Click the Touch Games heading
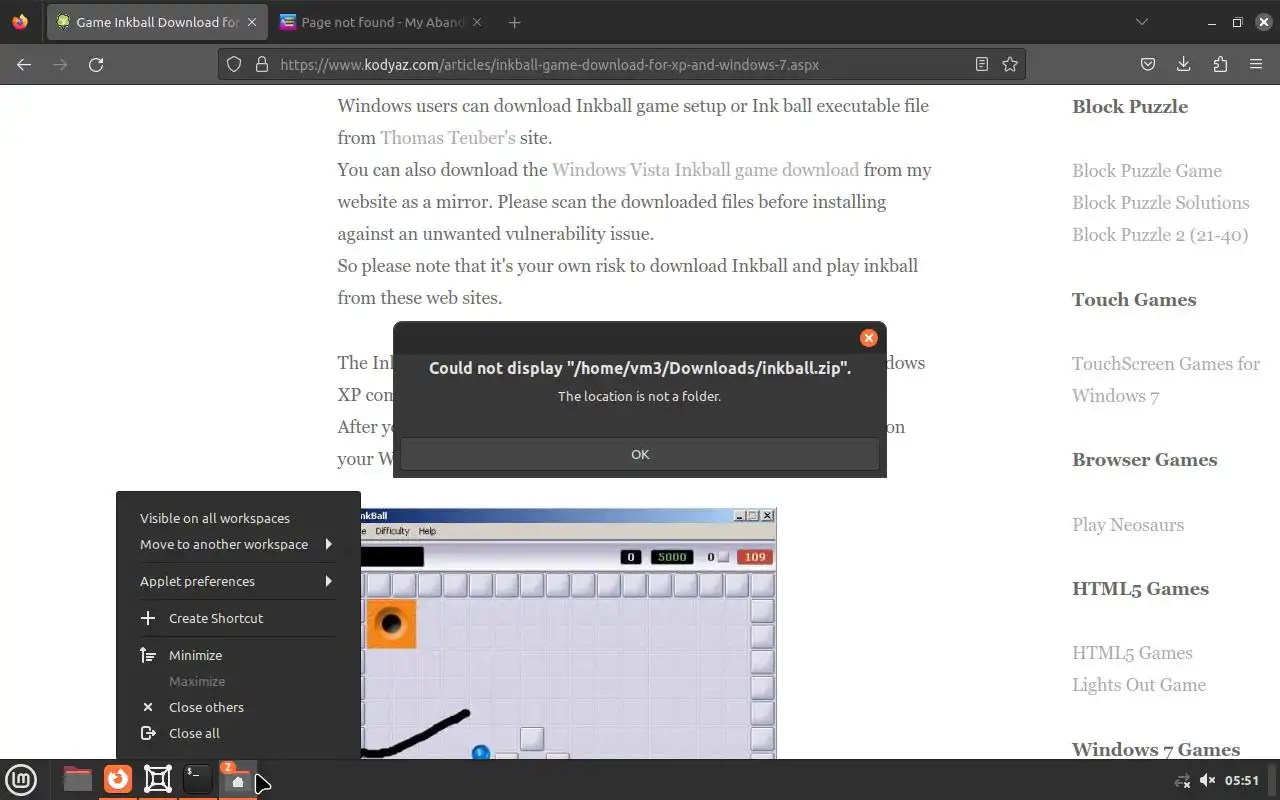 pos(1134,300)
